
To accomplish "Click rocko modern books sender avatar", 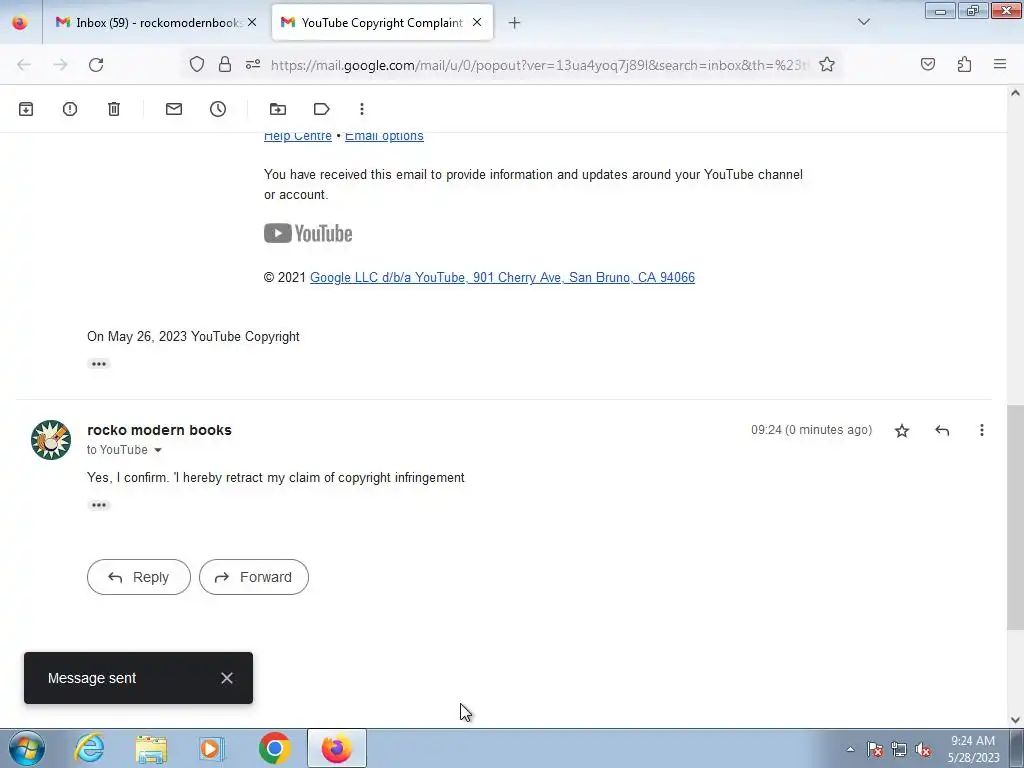I will pos(51,440).
